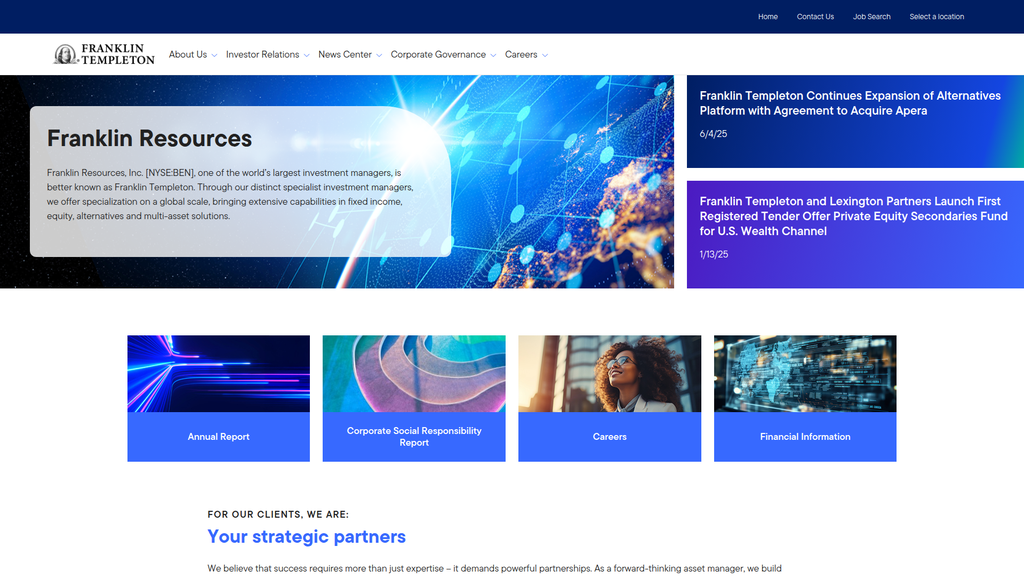Click the 6/4/25 news date
This screenshot has width=1024, height=576.
[713, 134]
